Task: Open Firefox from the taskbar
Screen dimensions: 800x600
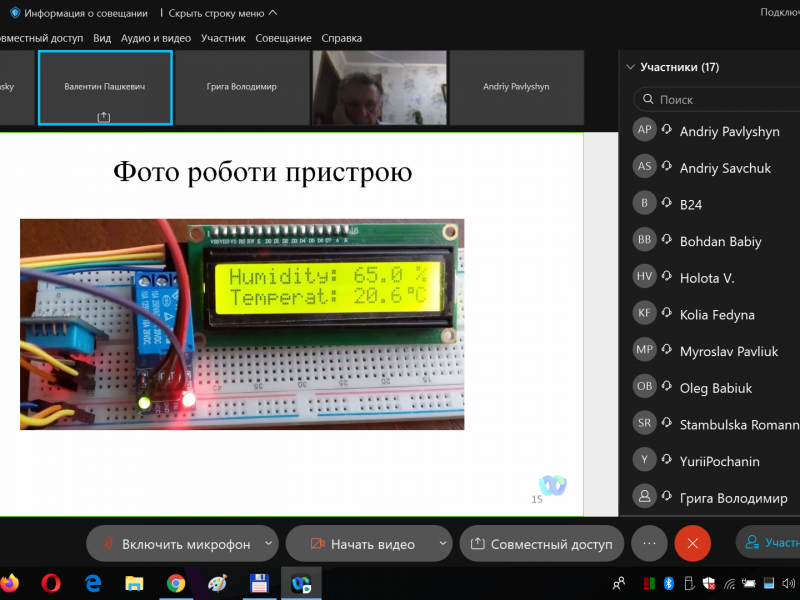Action: [10, 582]
